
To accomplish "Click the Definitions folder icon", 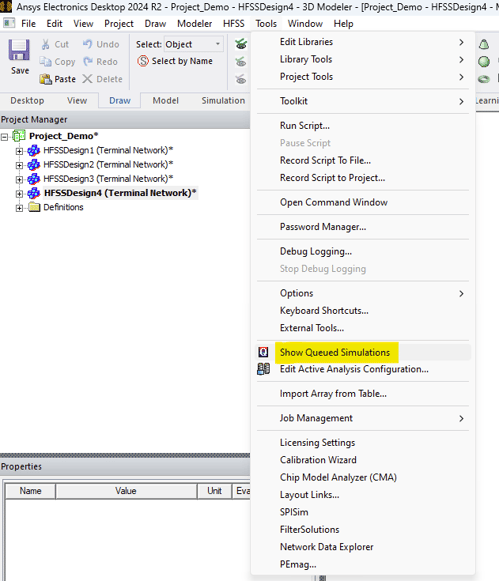I will 34,207.
